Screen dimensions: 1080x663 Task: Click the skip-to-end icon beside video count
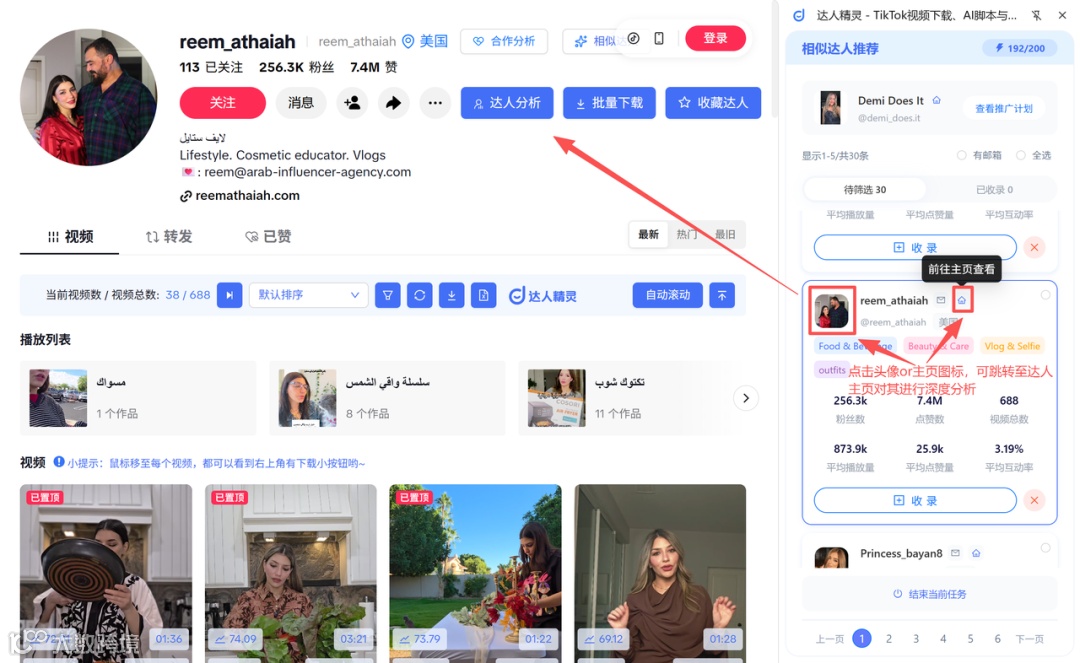(x=229, y=295)
